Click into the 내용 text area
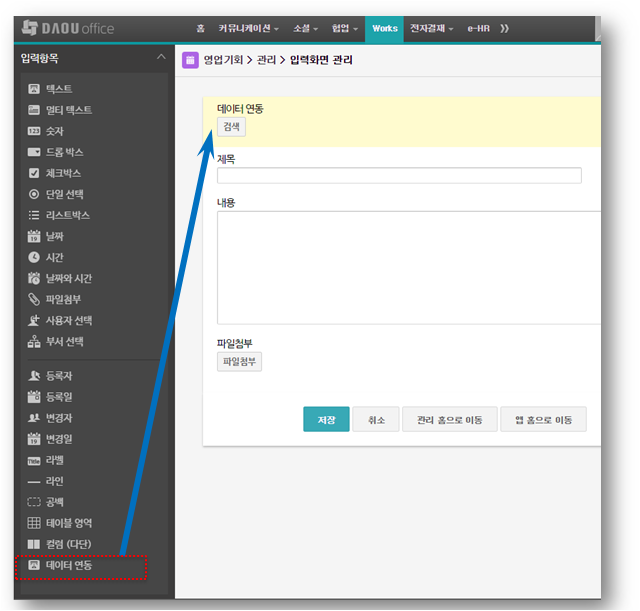 [409, 268]
